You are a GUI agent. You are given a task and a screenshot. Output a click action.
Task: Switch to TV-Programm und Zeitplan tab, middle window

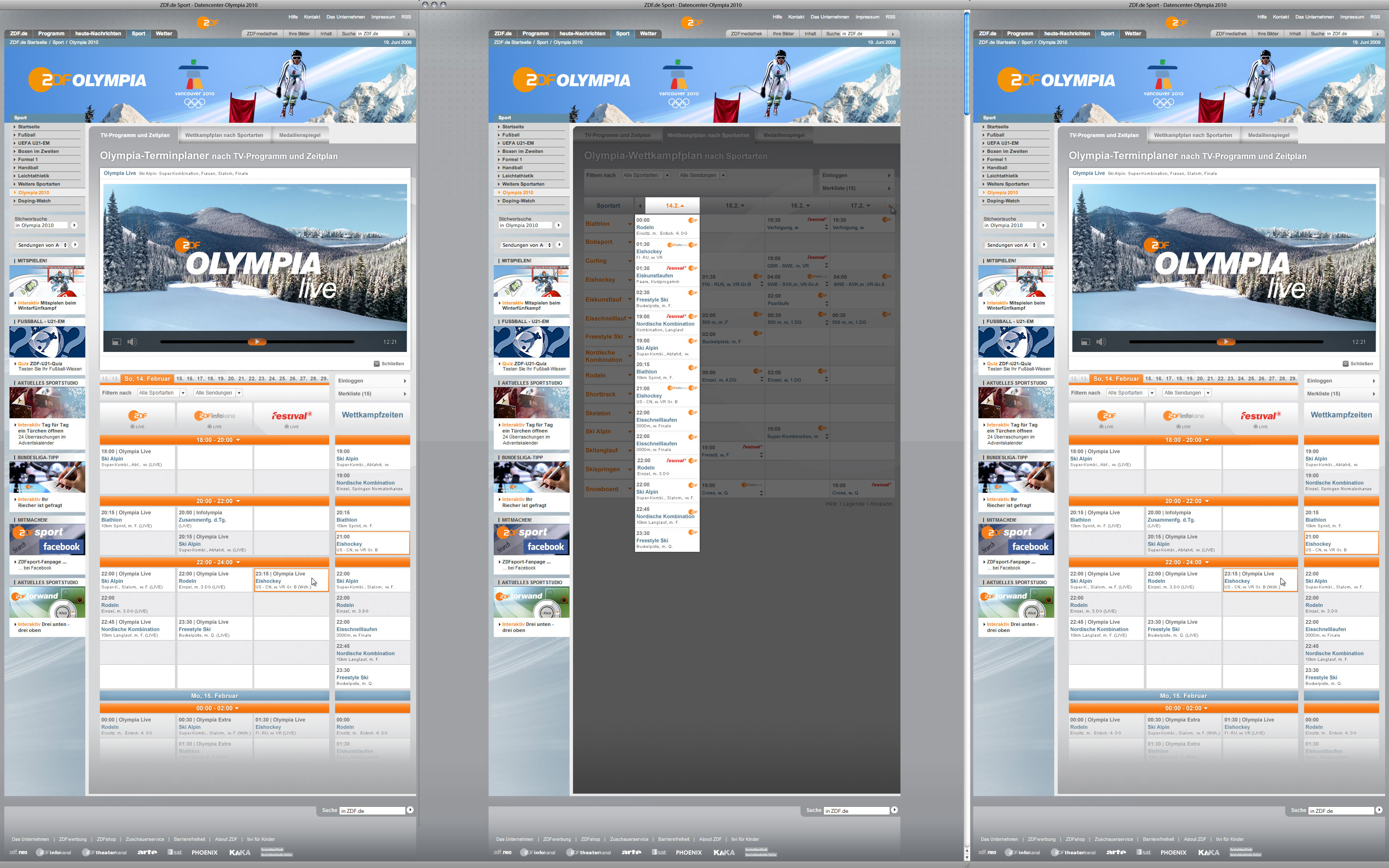pyautogui.click(x=617, y=136)
